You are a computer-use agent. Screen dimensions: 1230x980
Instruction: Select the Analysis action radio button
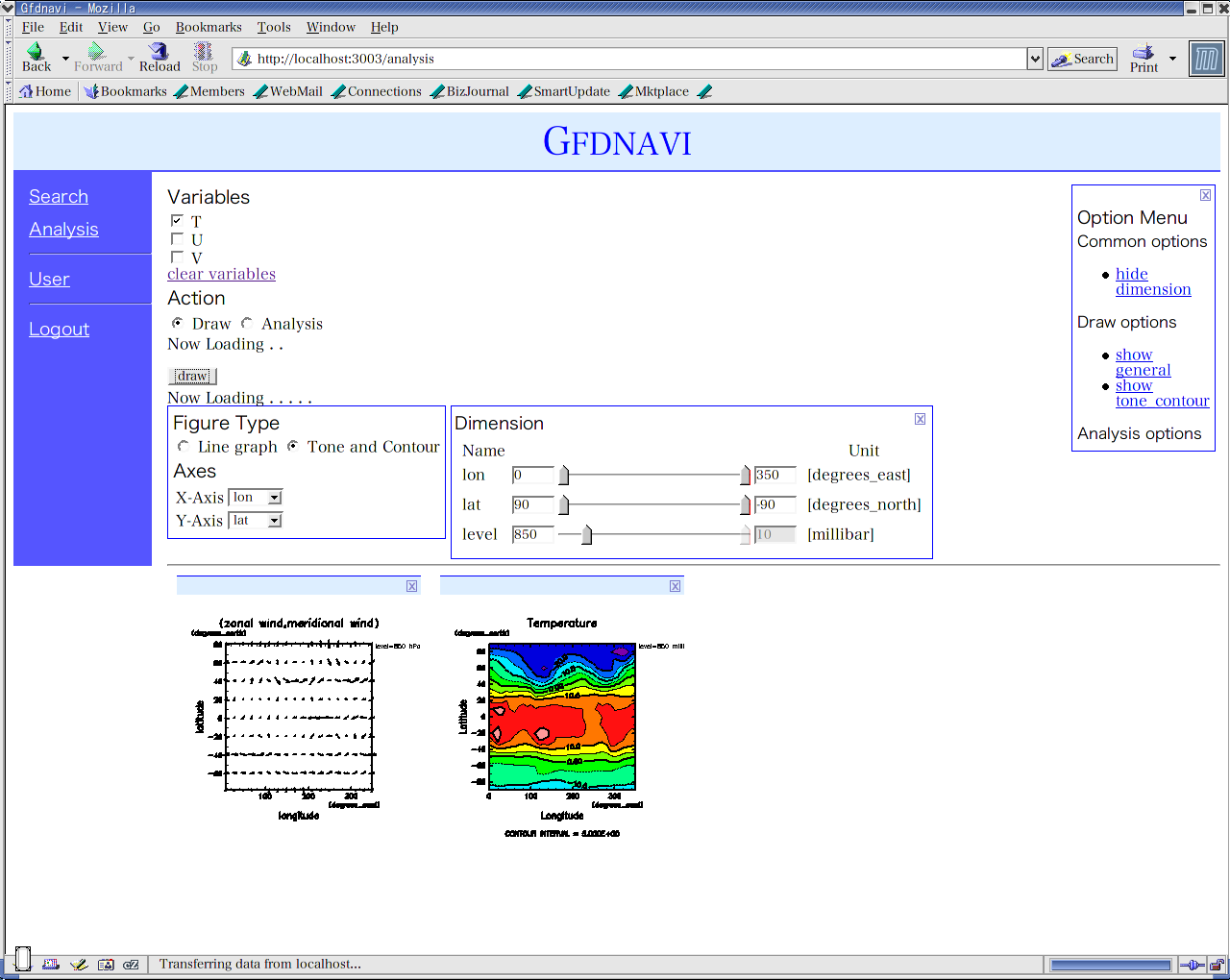pyautogui.click(x=247, y=323)
